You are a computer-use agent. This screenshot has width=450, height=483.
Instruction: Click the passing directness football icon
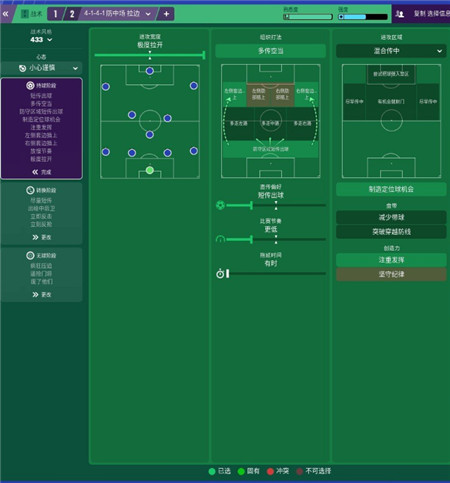[220, 205]
